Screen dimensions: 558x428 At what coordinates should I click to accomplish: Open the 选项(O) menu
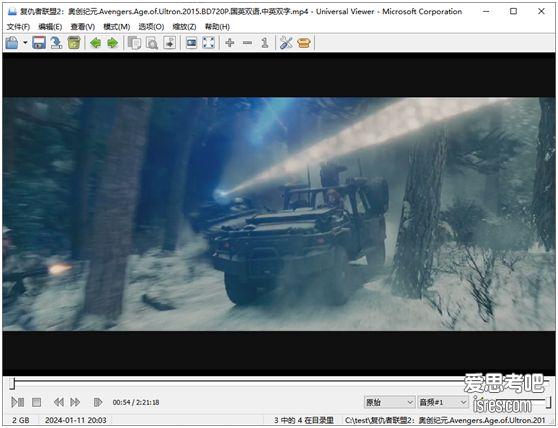[151, 27]
